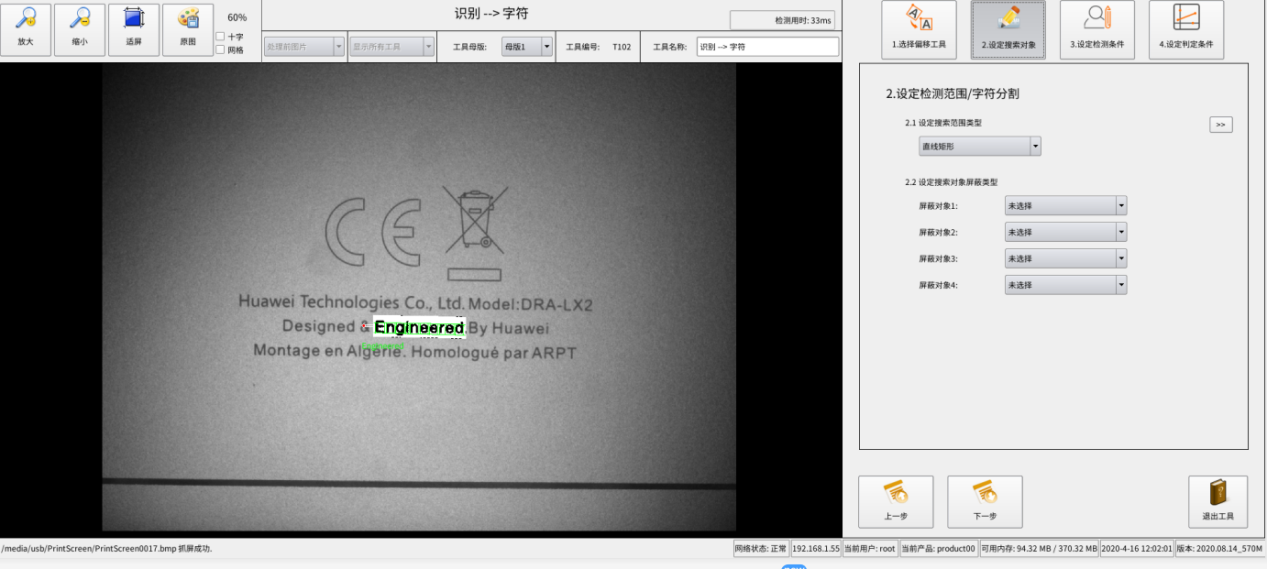Viewport: 1267px width, 569px height.
Task: Open step 1.选择偏移工具
Action: point(919,29)
